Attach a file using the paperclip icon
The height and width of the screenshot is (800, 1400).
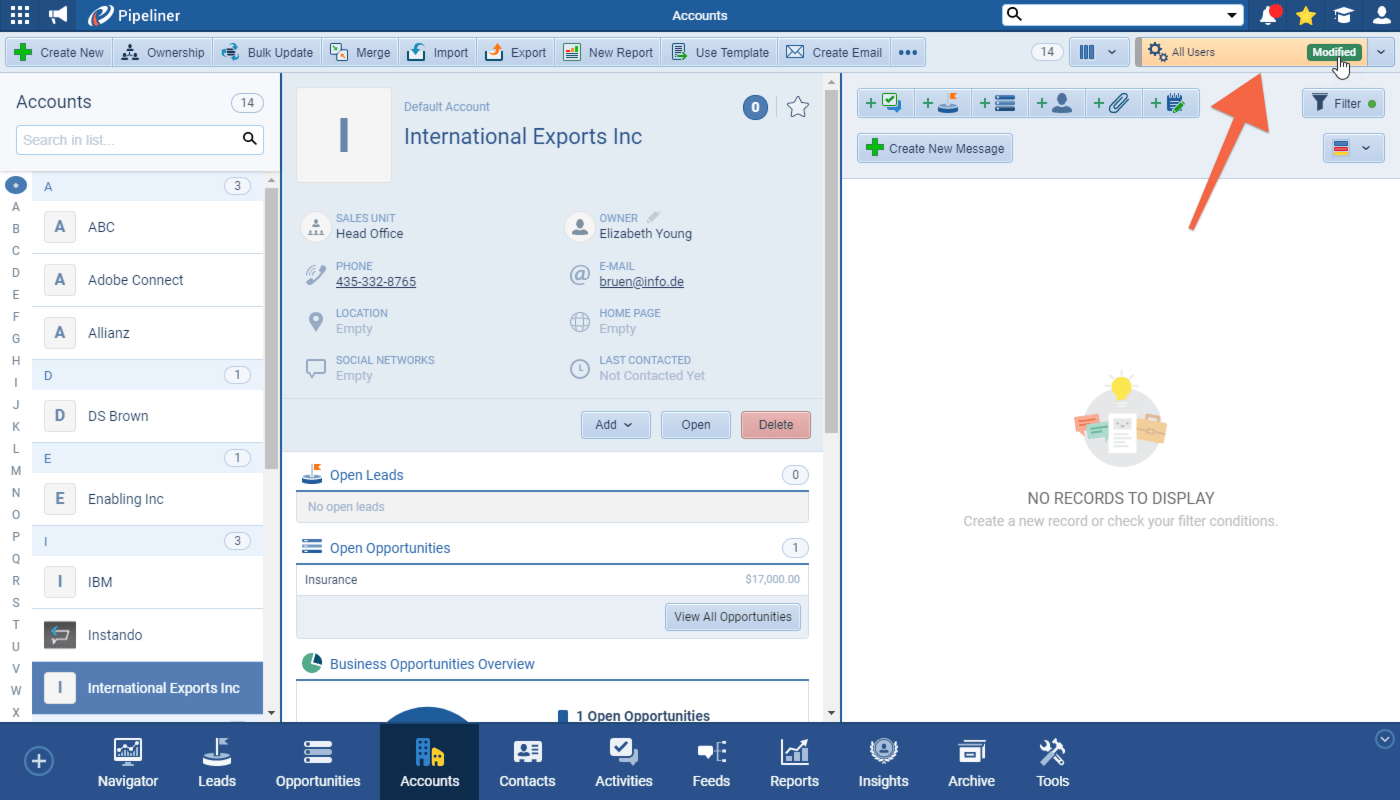coord(1113,102)
